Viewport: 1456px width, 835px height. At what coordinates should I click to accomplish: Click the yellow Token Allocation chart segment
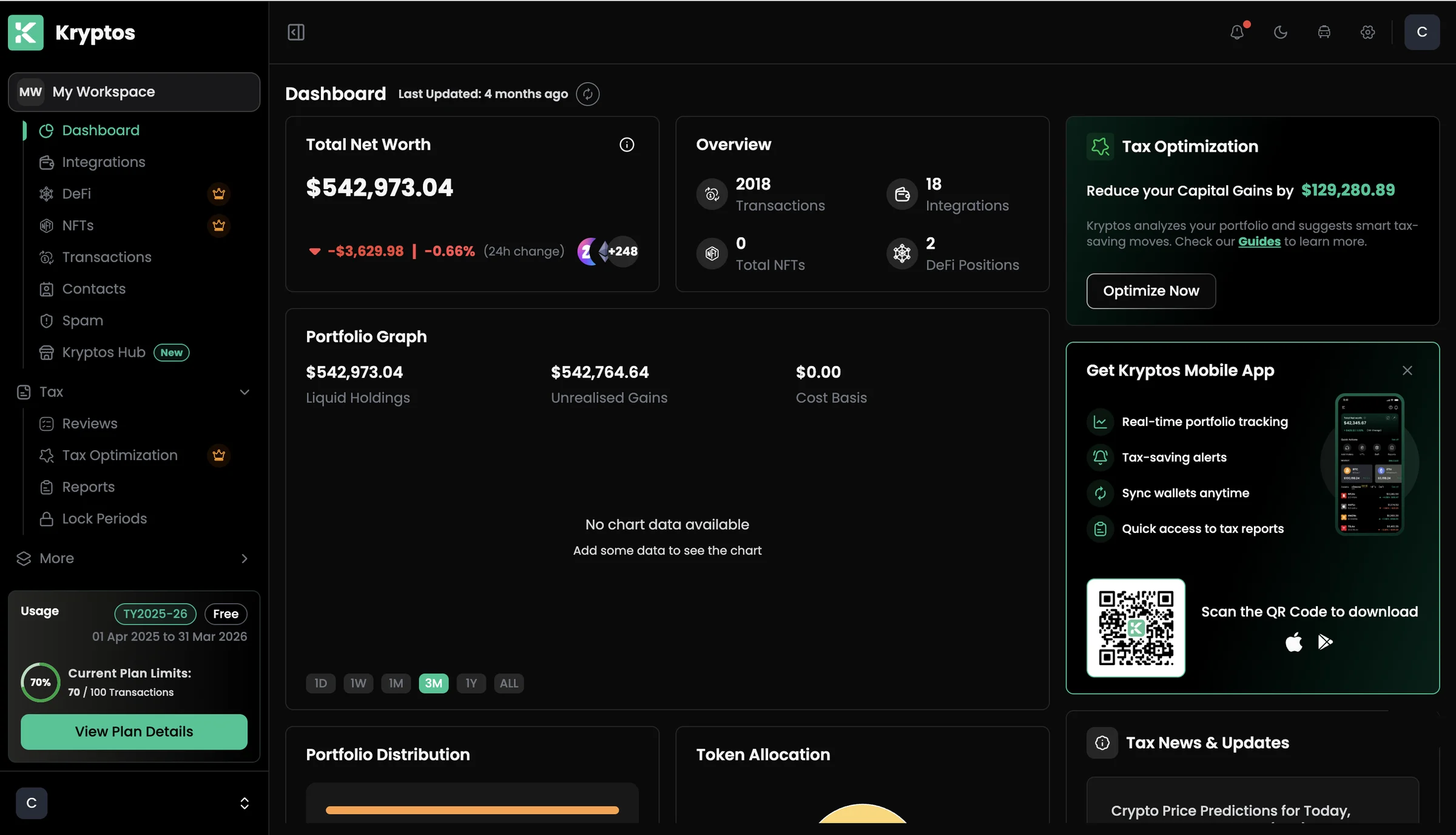pyautogui.click(x=862, y=814)
